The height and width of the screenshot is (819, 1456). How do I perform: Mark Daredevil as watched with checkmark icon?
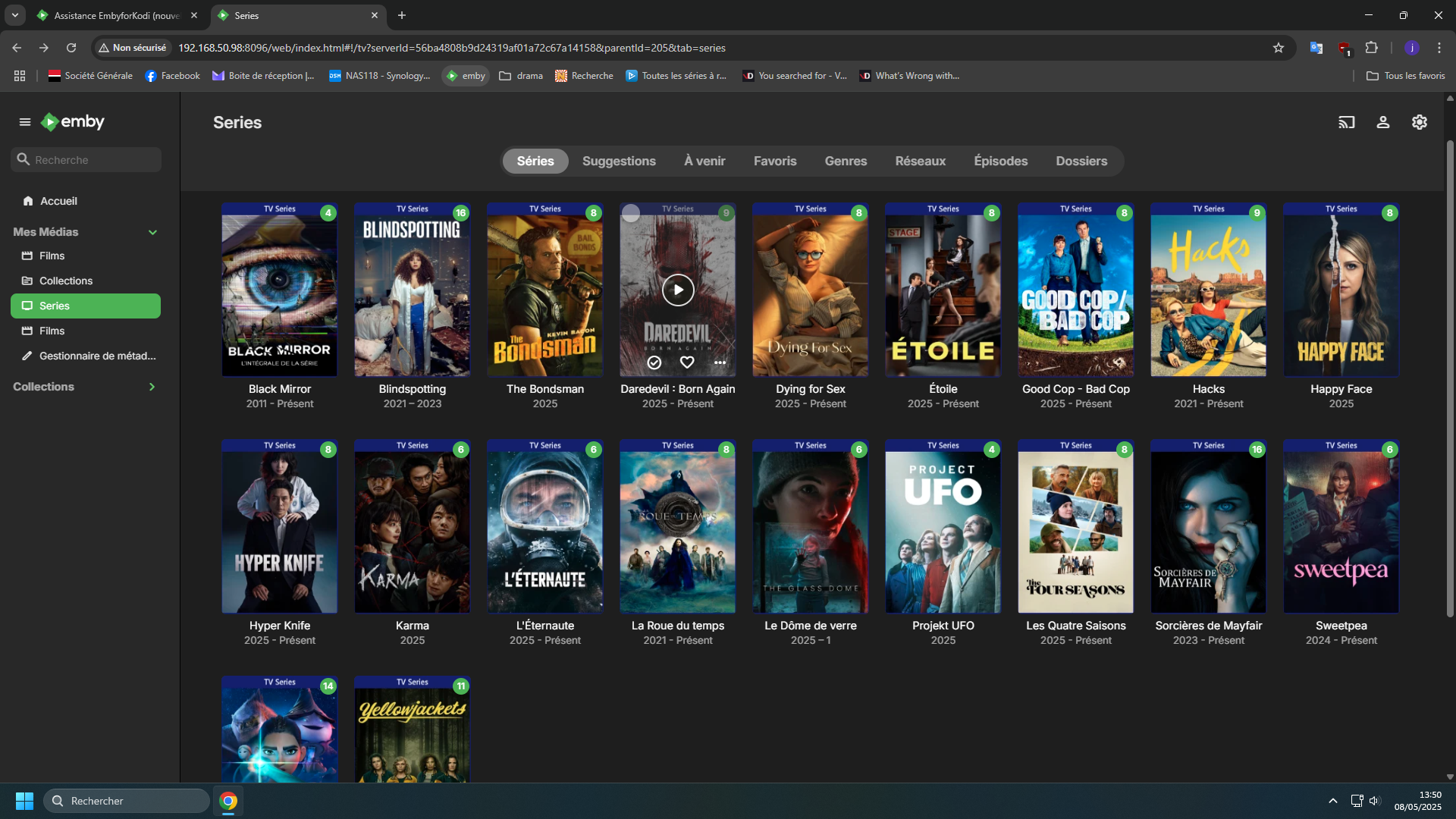click(654, 362)
